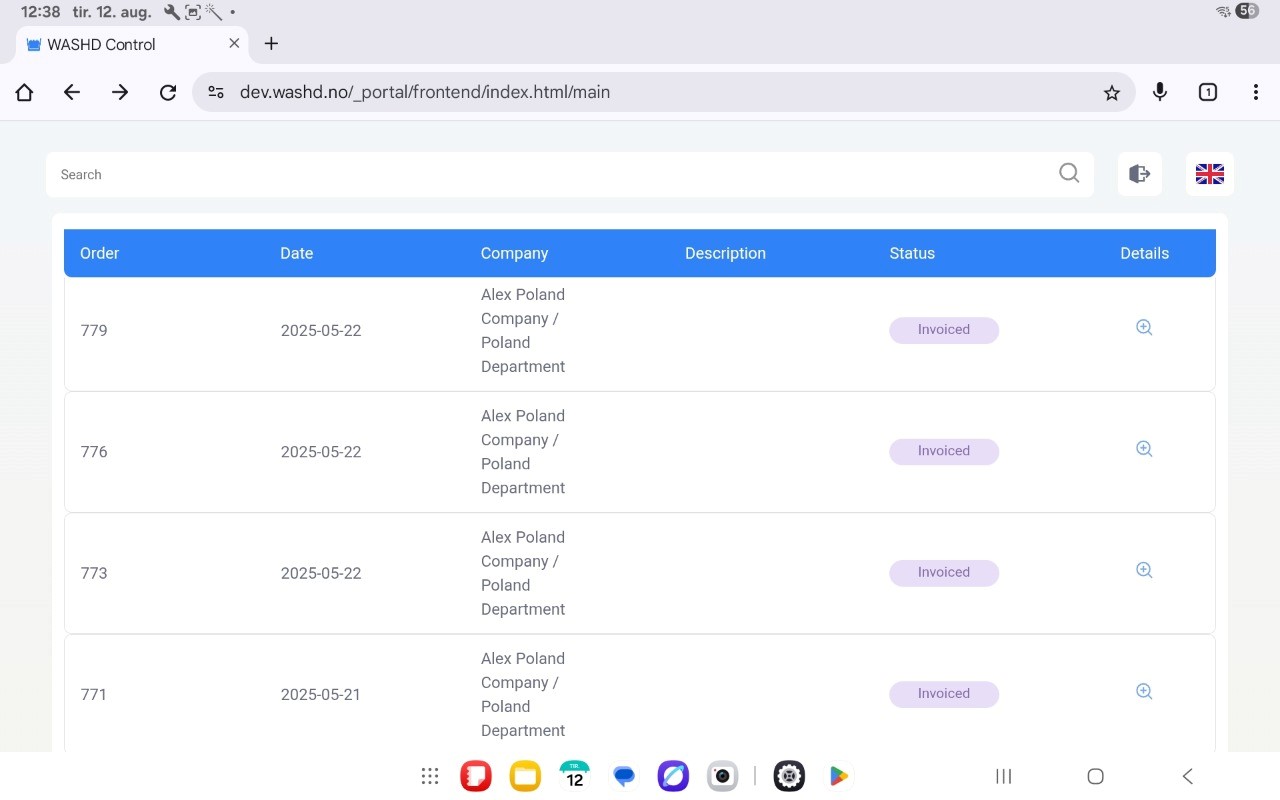
Task: Activate voice search microphone
Action: [x=1159, y=92]
